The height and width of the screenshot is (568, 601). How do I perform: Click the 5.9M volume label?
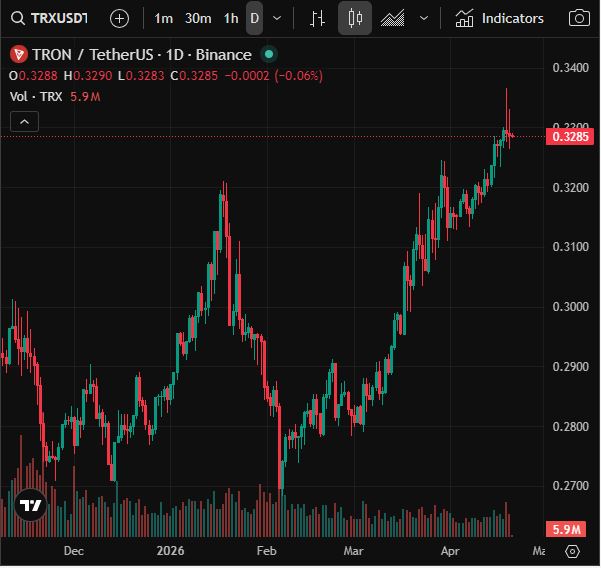(566, 530)
